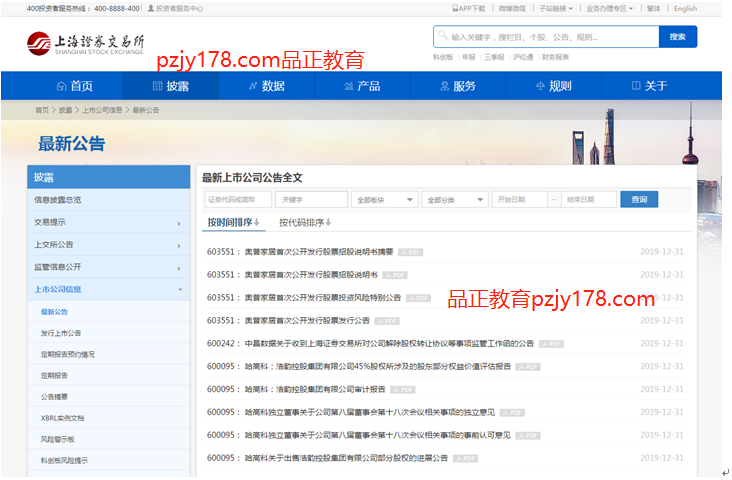Open the 规则 navigation tab
732x480 pixels.
point(554,86)
